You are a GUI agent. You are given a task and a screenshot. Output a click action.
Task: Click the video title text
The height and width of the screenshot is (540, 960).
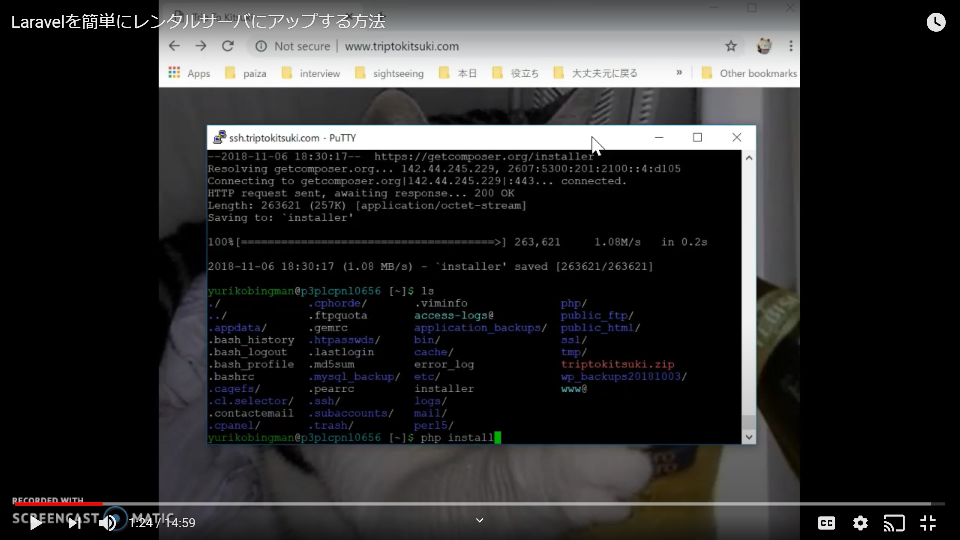click(198, 21)
